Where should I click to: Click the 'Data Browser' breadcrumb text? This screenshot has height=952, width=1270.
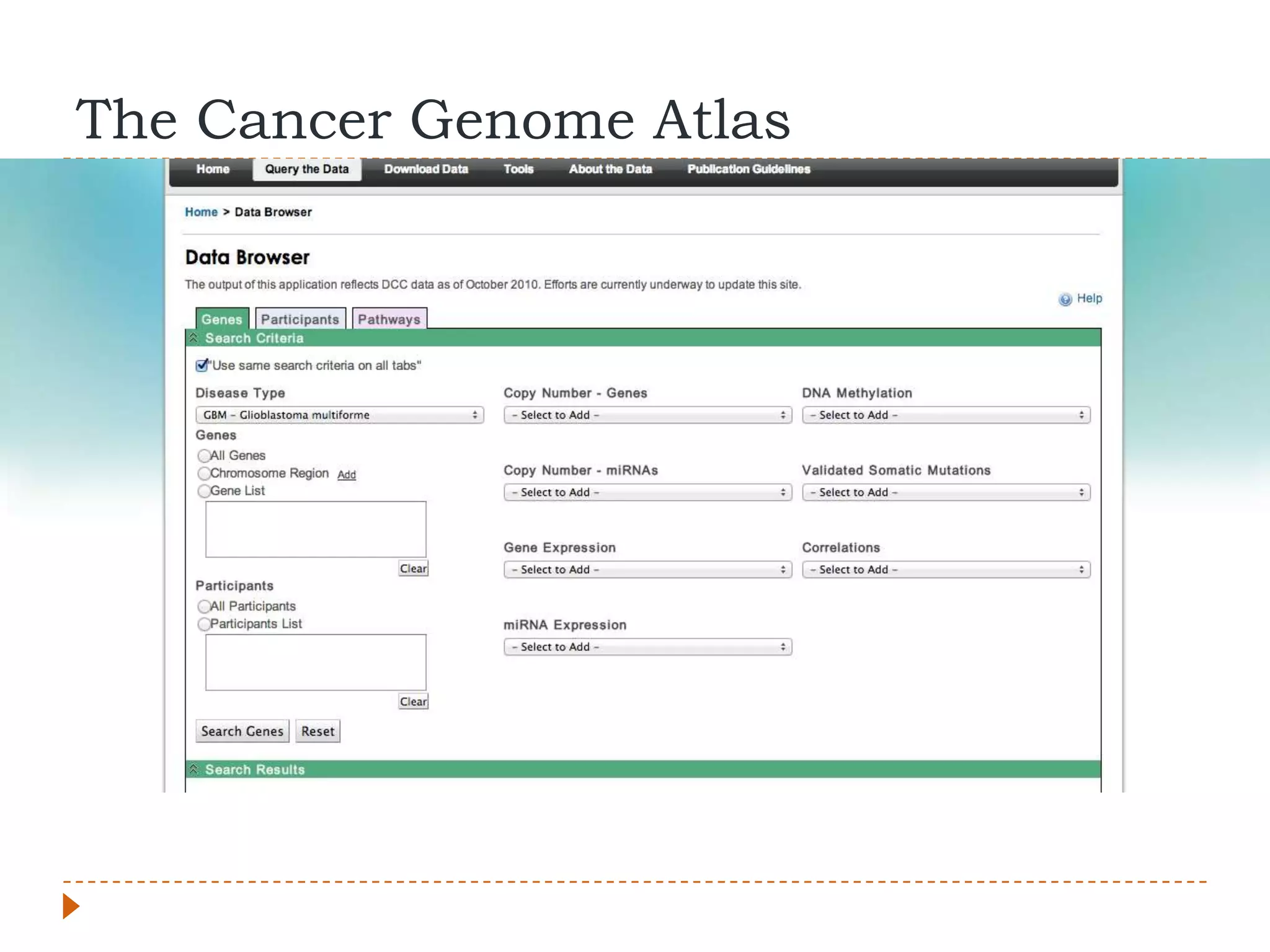click(x=273, y=212)
